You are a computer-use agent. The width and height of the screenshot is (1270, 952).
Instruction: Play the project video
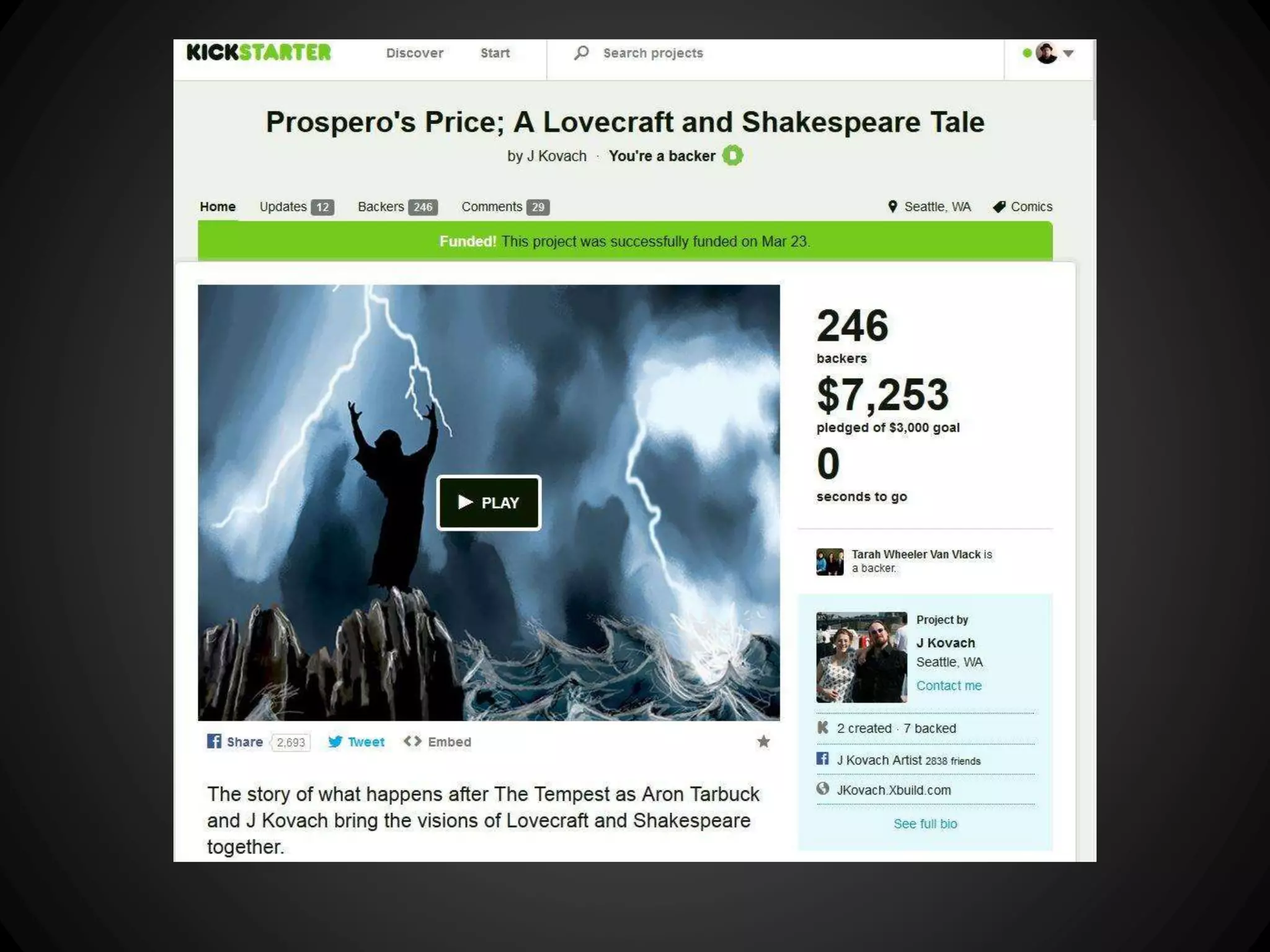[x=489, y=503]
